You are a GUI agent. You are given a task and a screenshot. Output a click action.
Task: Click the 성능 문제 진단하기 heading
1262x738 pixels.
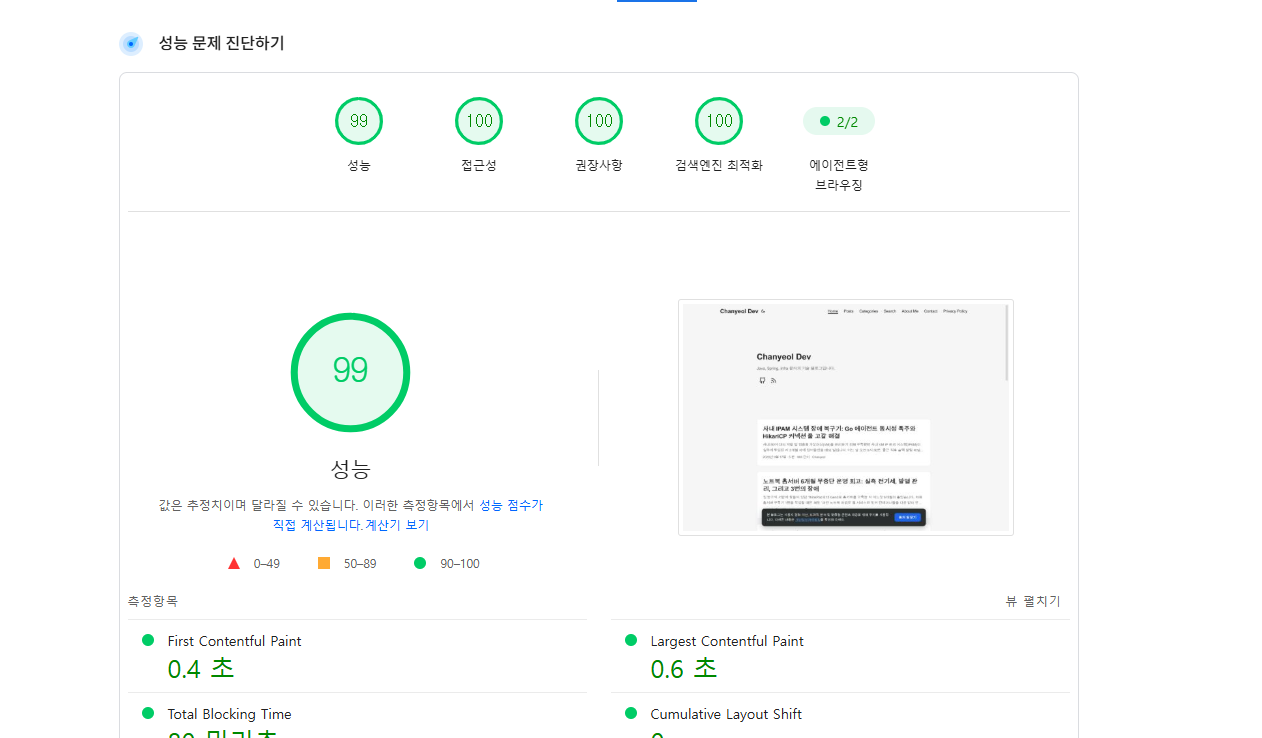coord(221,43)
